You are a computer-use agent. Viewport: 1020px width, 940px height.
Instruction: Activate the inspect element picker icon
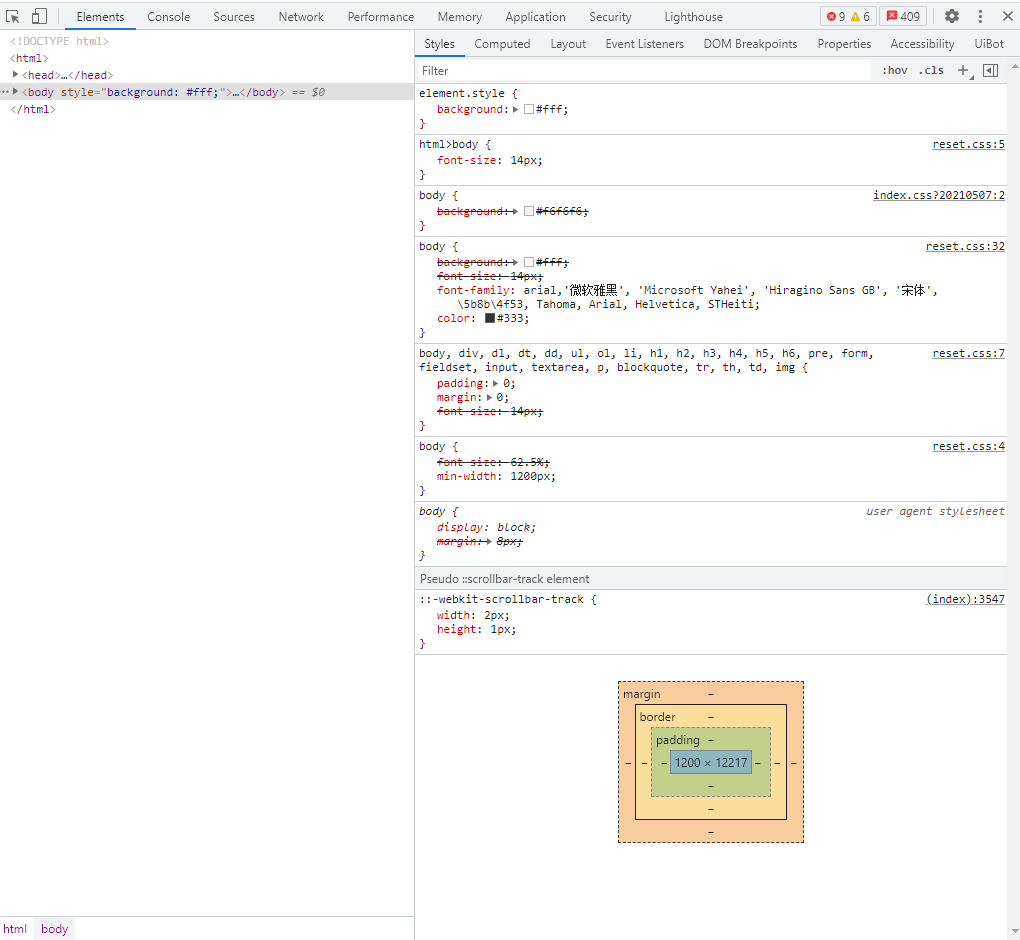pos(12,16)
